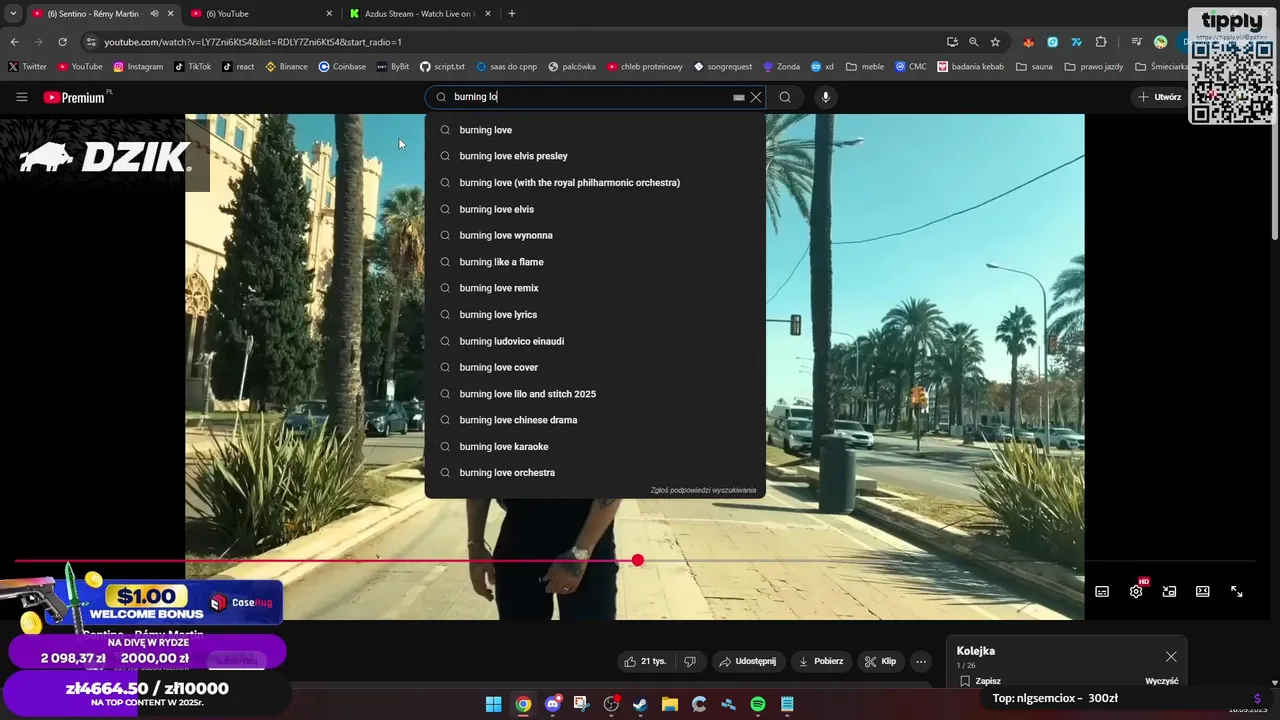Click the Udostępnij share button
The height and width of the screenshot is (720, 1280).
pyautogui.click(x=747, y=661)
